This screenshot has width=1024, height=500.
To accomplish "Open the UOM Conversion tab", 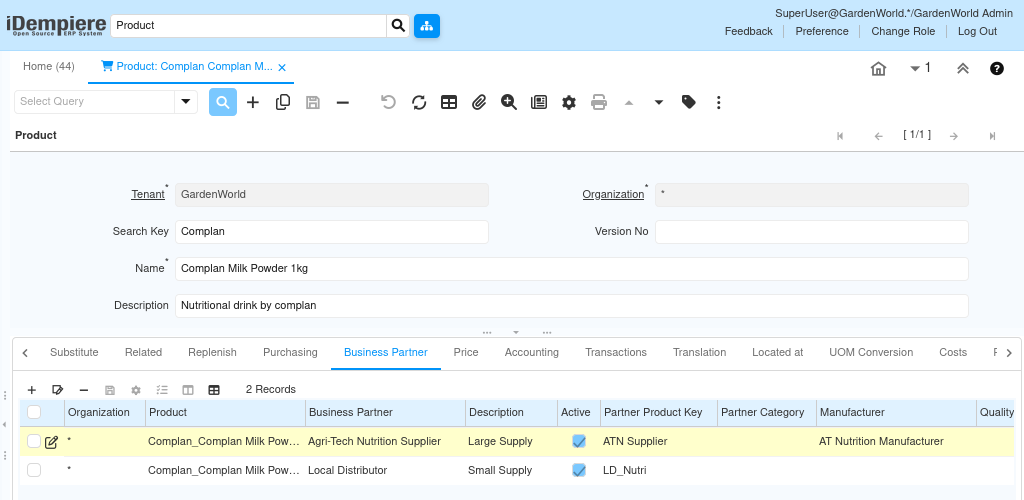I will click(871, 352).
